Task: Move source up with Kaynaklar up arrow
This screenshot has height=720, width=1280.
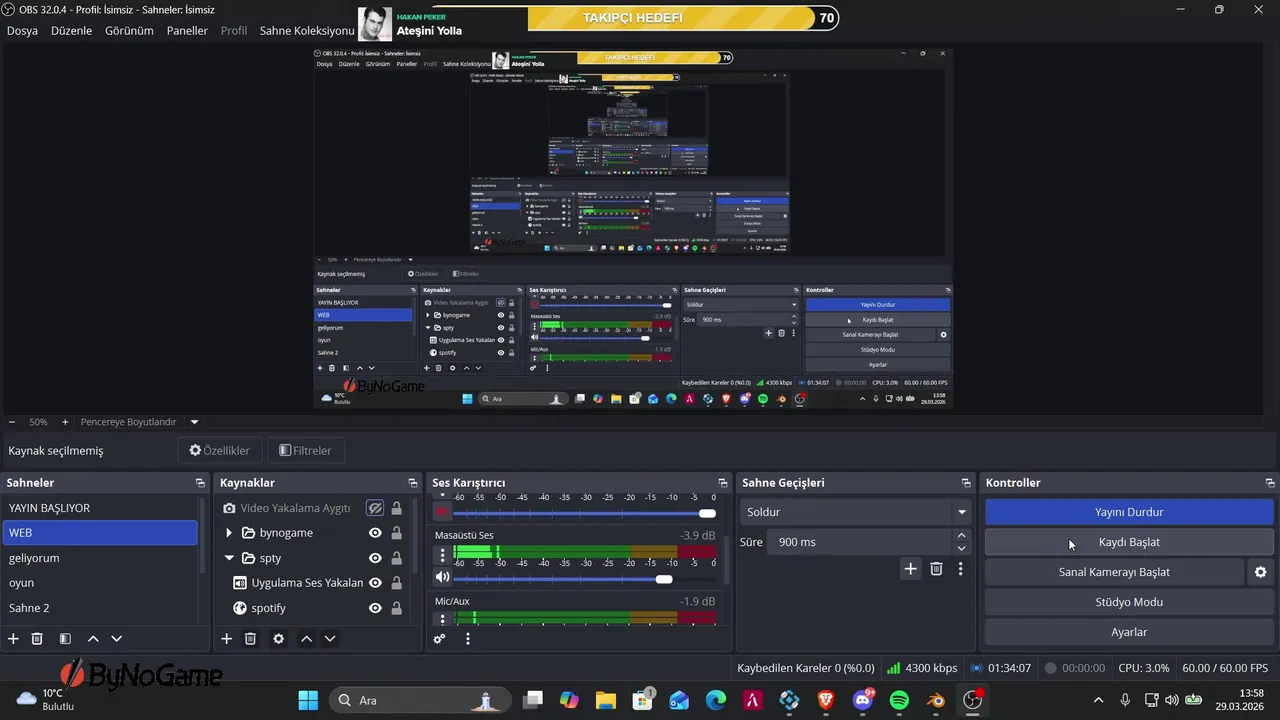Action: click(x=306, y=638)
